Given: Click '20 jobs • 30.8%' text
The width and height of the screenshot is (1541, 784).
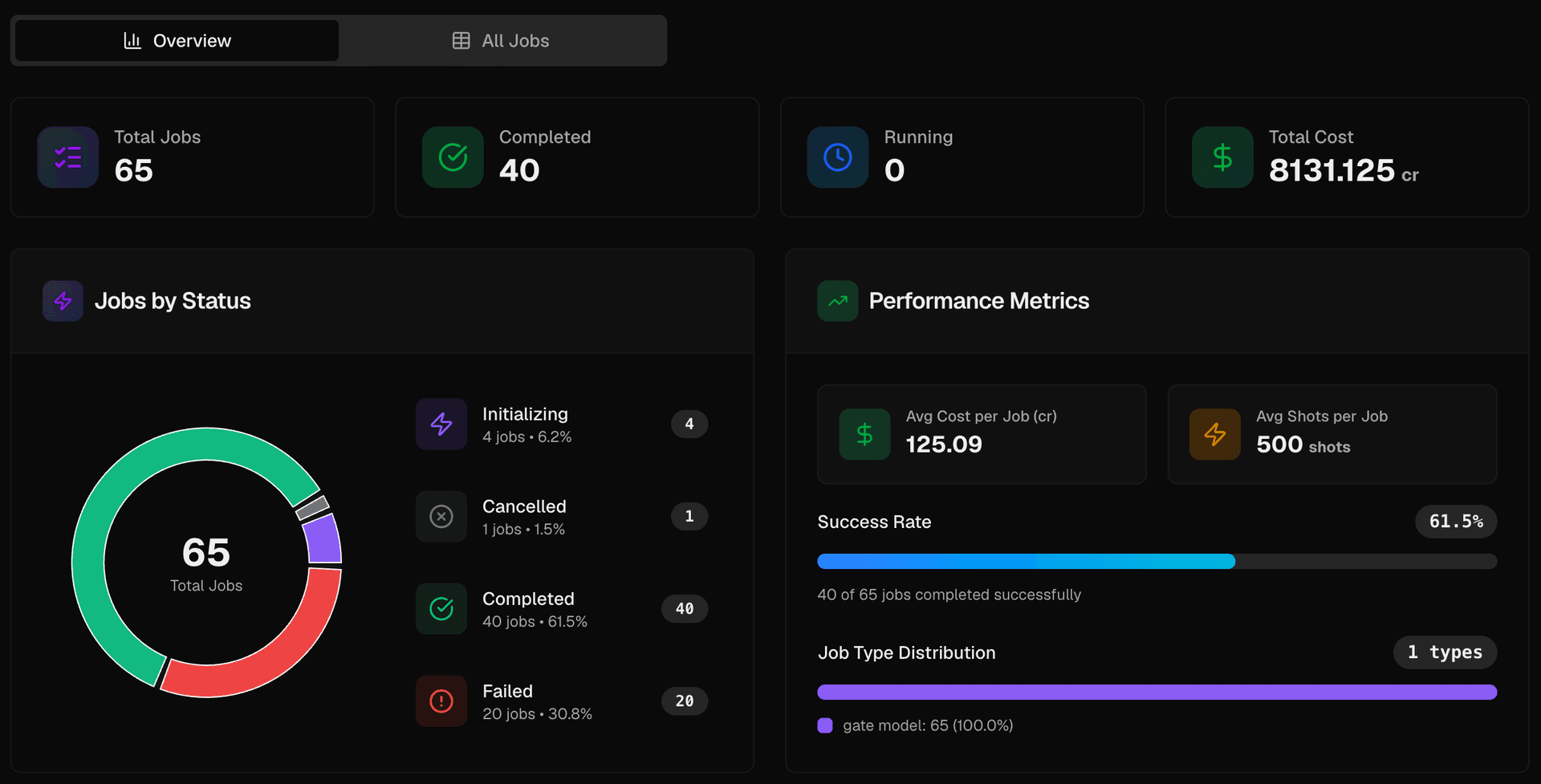Looking at the screenshot, I should 538,714.
